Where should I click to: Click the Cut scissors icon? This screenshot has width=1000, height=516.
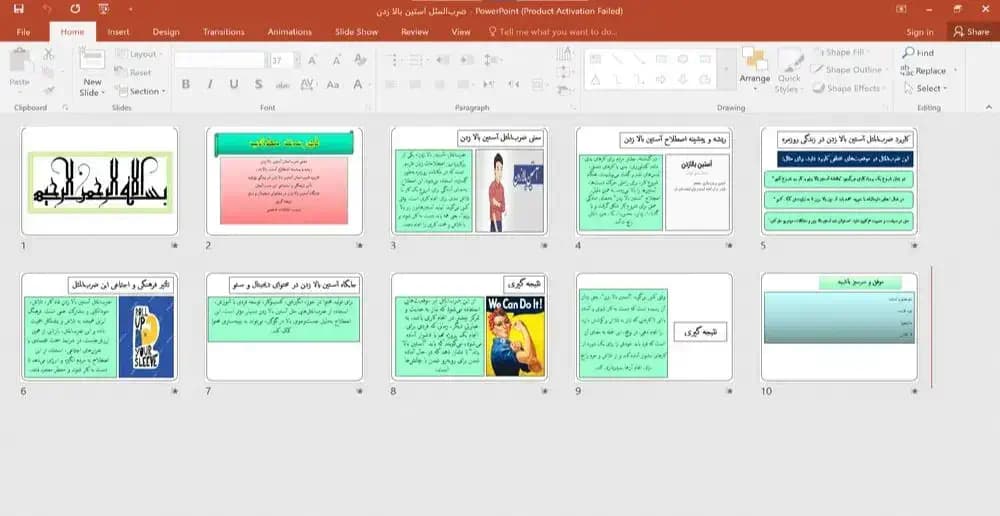(x=48, y=55)
